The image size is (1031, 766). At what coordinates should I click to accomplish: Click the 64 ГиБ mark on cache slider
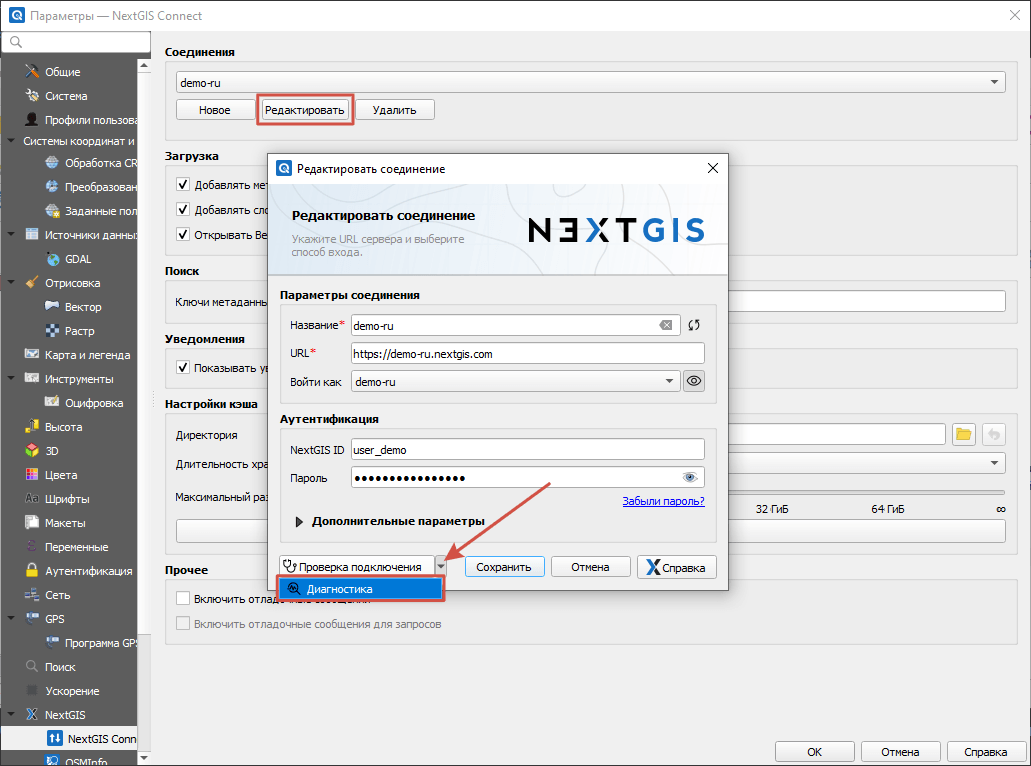[x=888, y=509]
